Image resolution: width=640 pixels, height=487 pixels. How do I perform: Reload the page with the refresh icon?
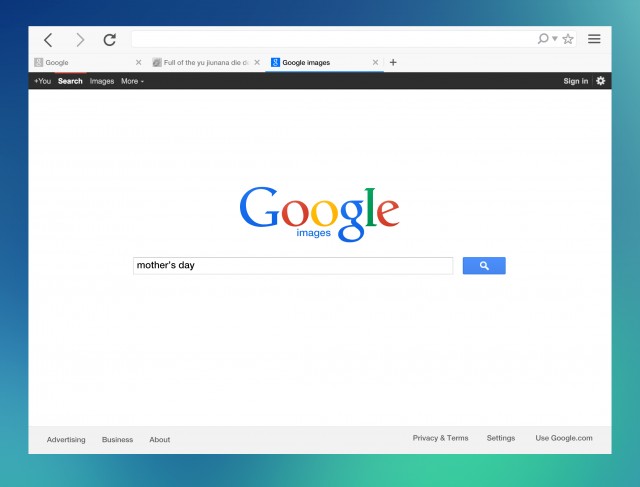point(109,40)
